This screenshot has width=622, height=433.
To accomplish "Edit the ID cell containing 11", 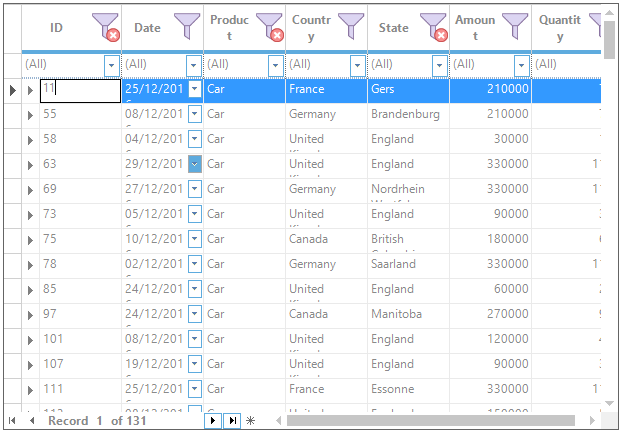I will [x=81, y=91].
